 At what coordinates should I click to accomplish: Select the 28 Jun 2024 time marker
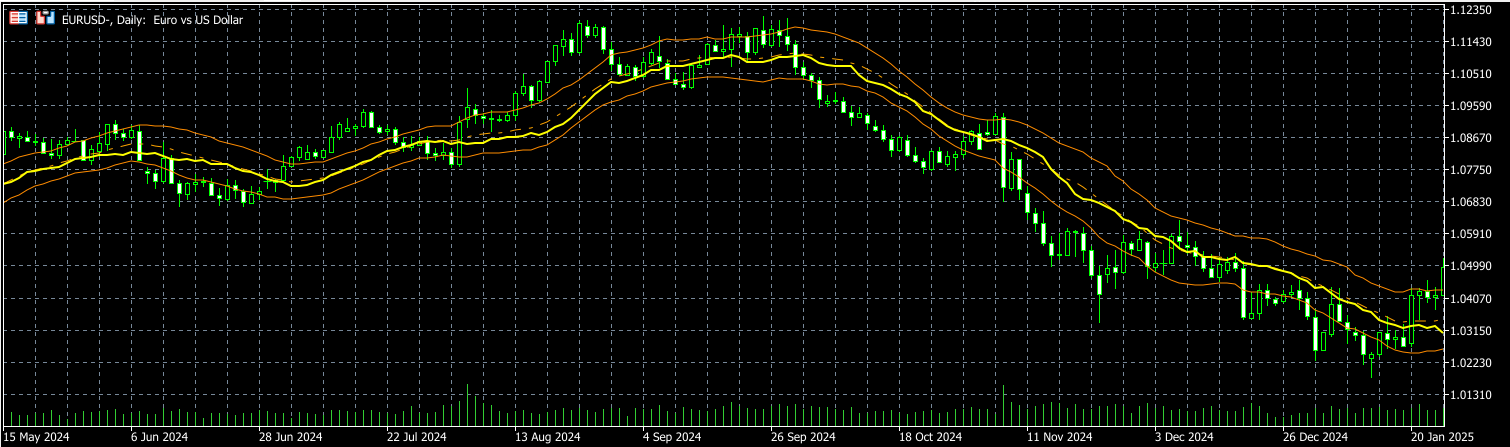pos(290,438)
